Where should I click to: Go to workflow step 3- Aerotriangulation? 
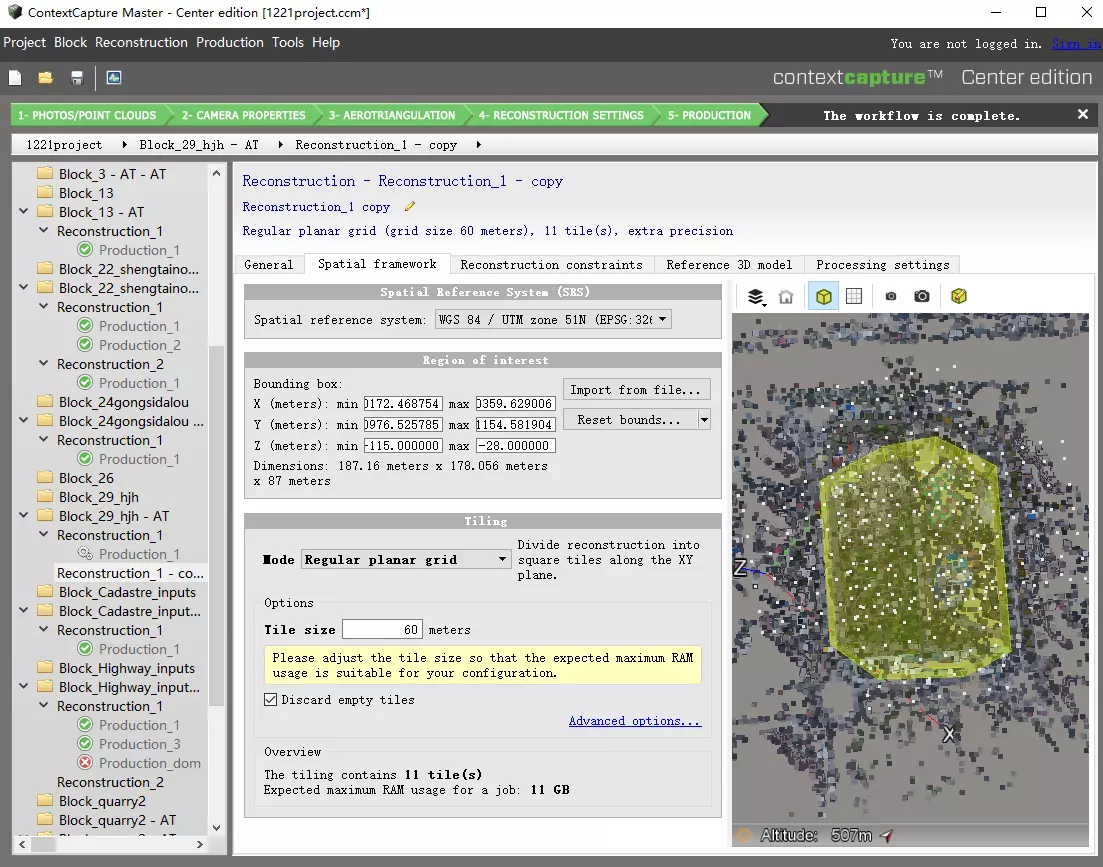(391, 115)
